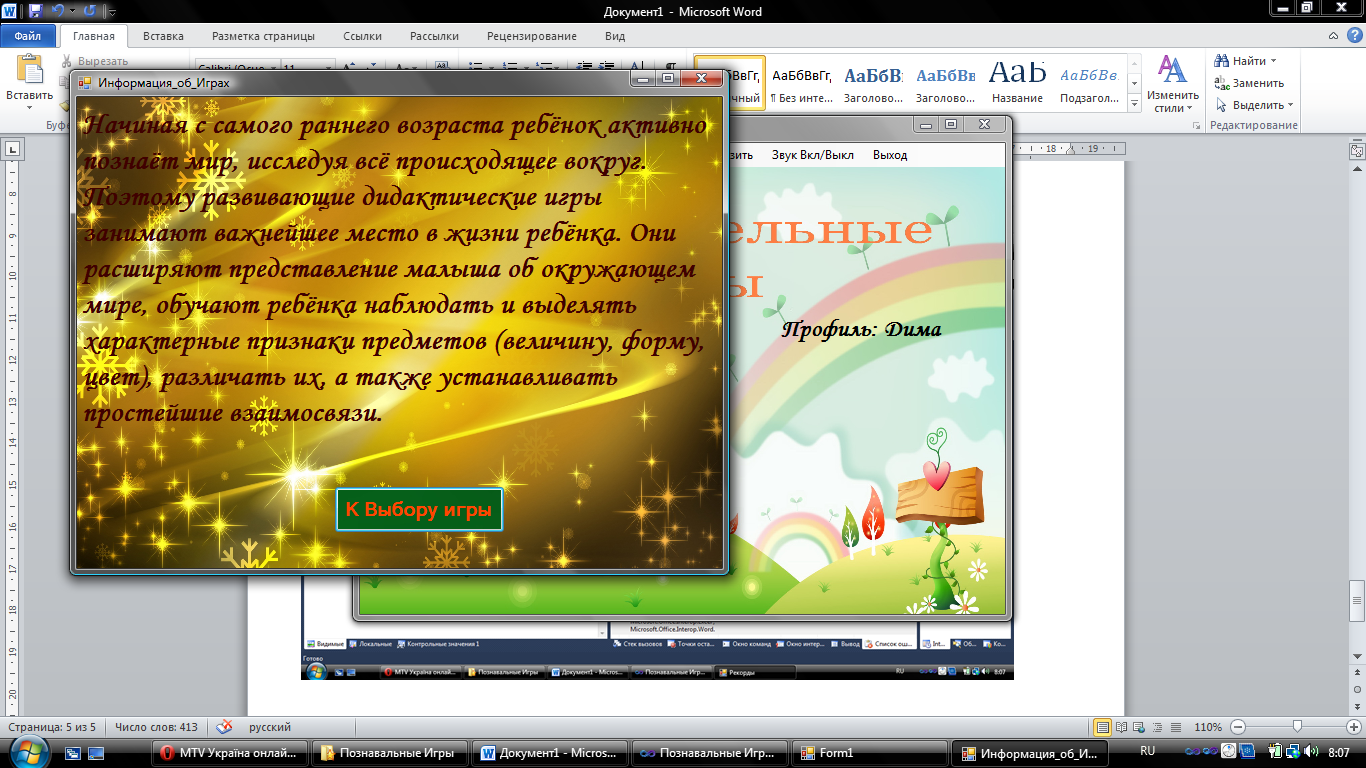Screen dimensions: 1366x768
Task: Open the Ссылки ribbon tab
Action: click(x=362, y=36)
